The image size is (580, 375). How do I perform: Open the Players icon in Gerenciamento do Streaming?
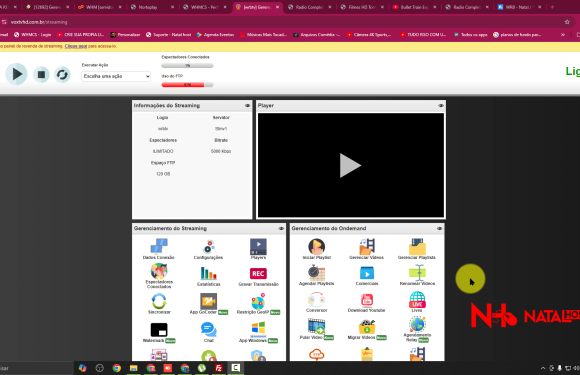pyautogui.click(x=258, y=246)
